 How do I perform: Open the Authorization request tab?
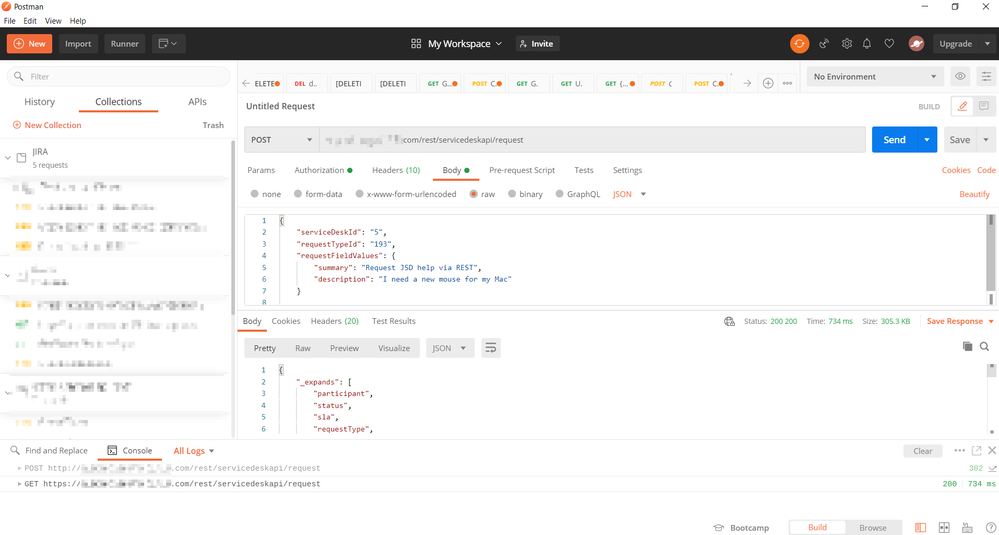323,170
